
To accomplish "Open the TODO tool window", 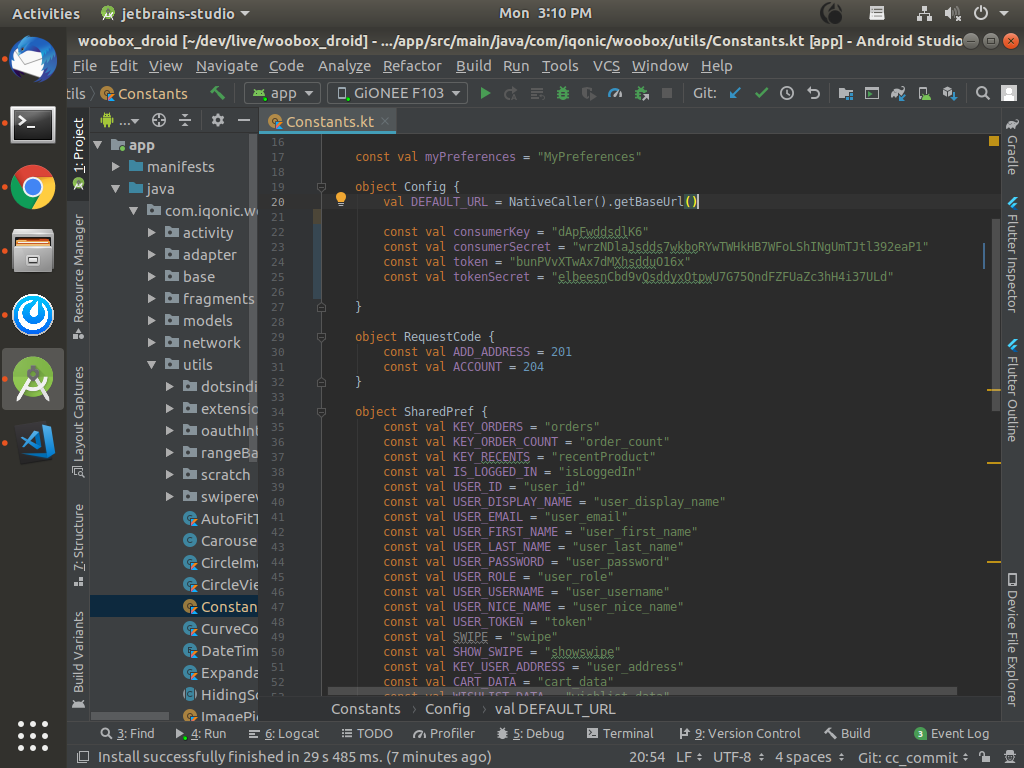I will tap(367, 733).
